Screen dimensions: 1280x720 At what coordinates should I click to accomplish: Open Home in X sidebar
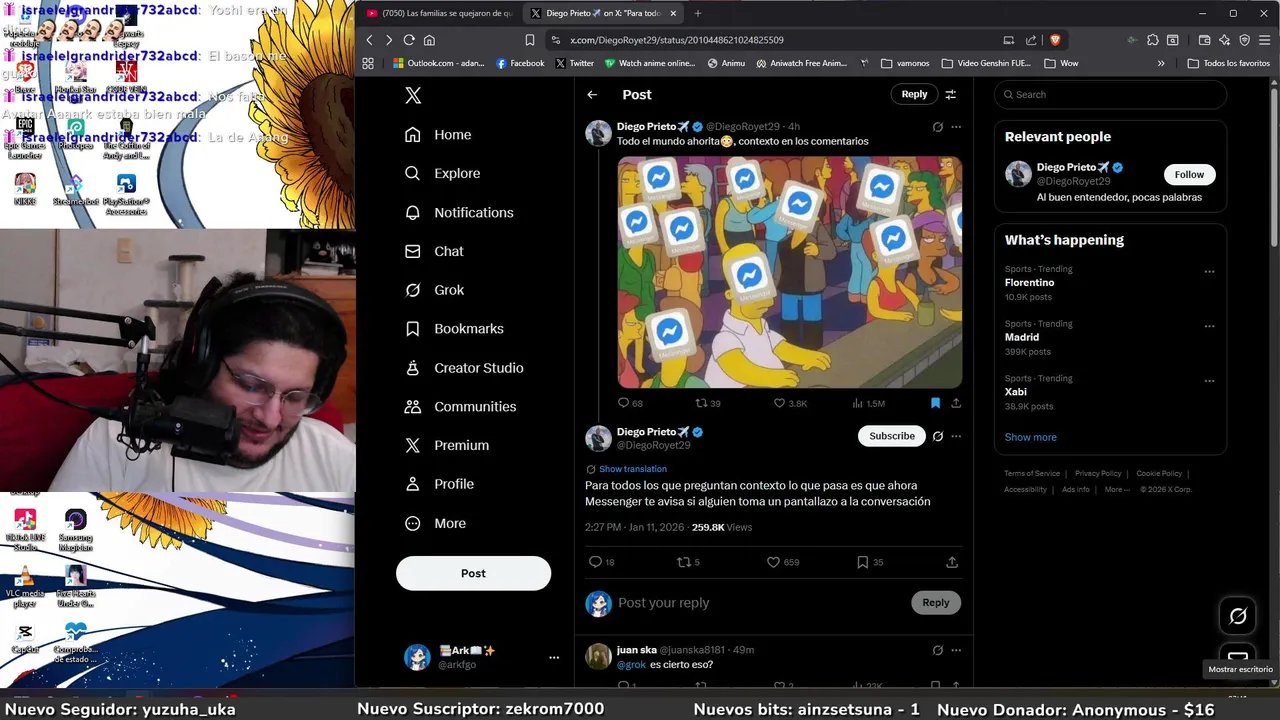click(438, 135)
